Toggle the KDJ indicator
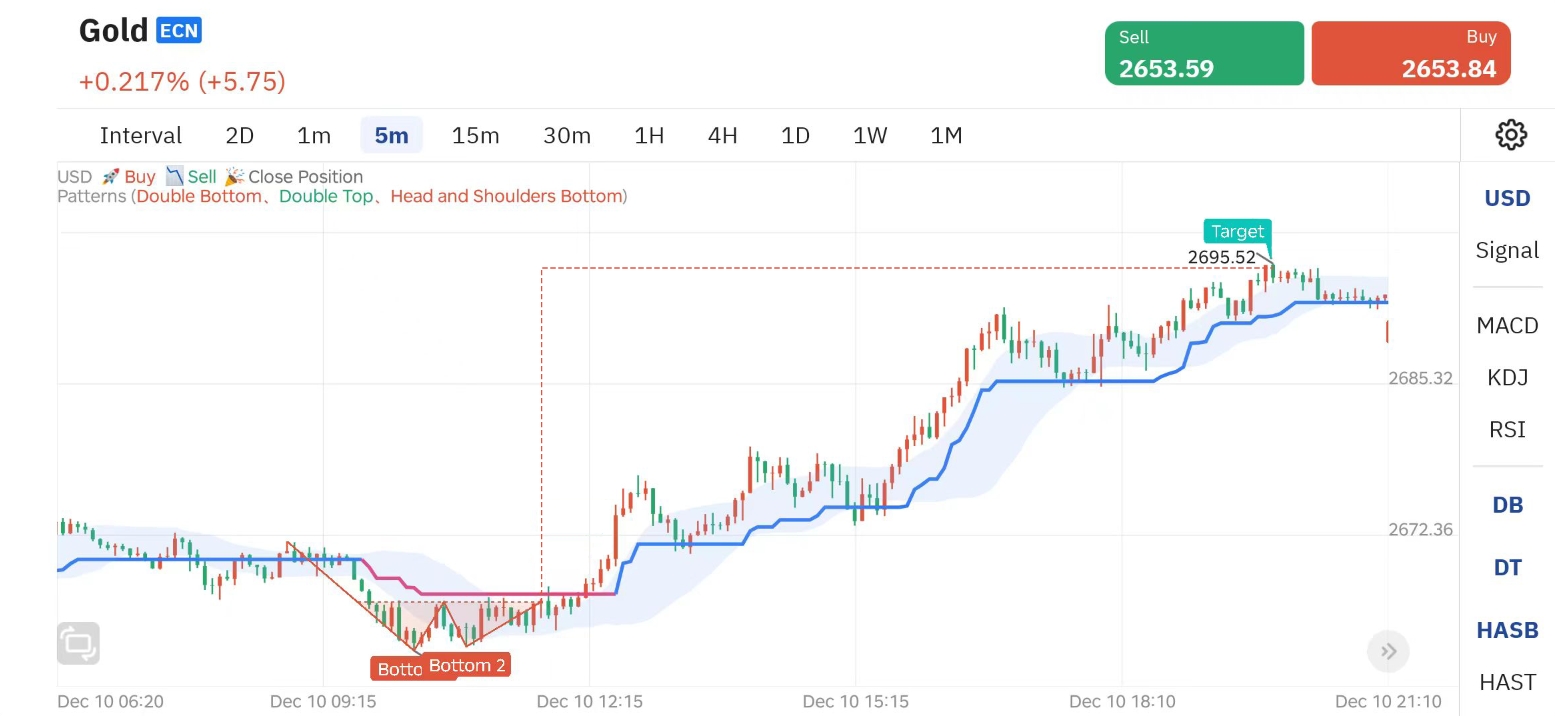This screenshot has width=1555, height=716. click(x=1507, y=377)
